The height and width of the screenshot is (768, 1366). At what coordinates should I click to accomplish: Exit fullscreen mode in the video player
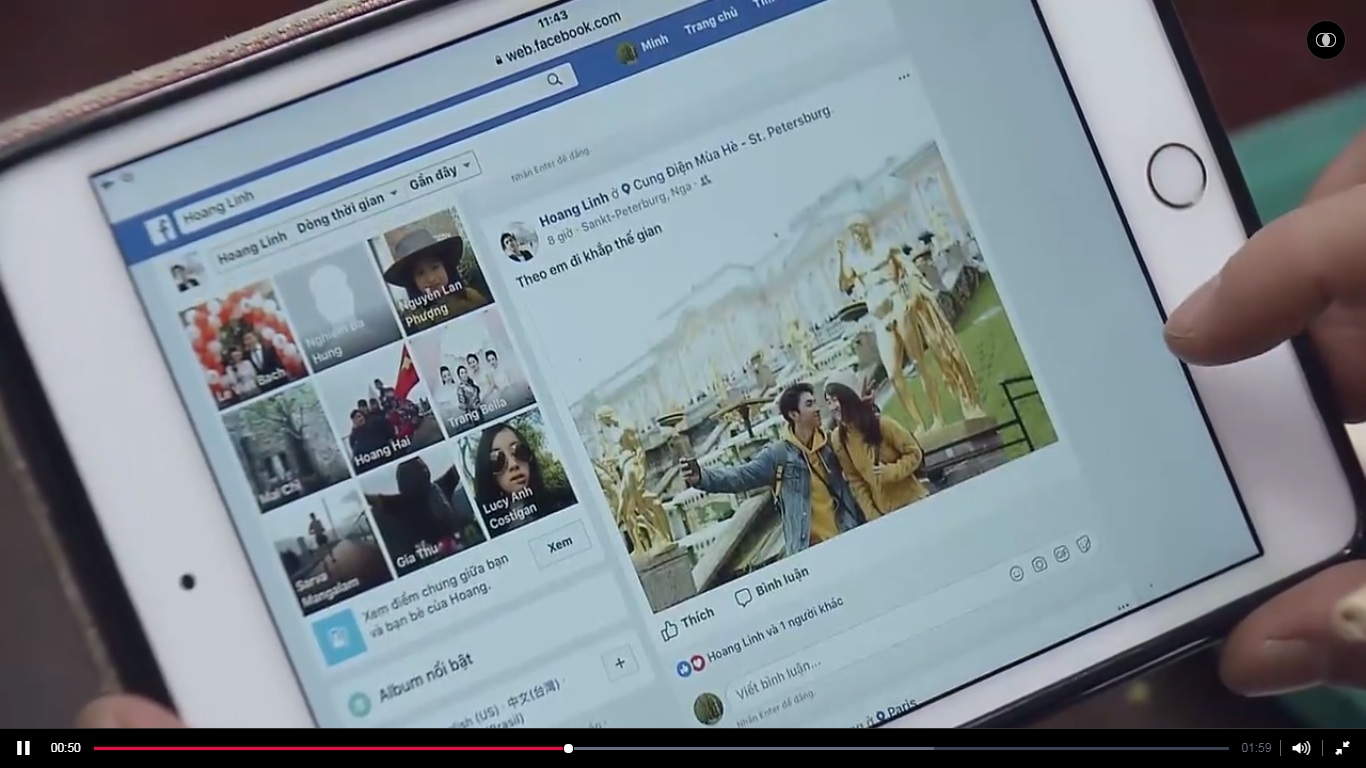pyautogui.click(x=1342, y=748)
